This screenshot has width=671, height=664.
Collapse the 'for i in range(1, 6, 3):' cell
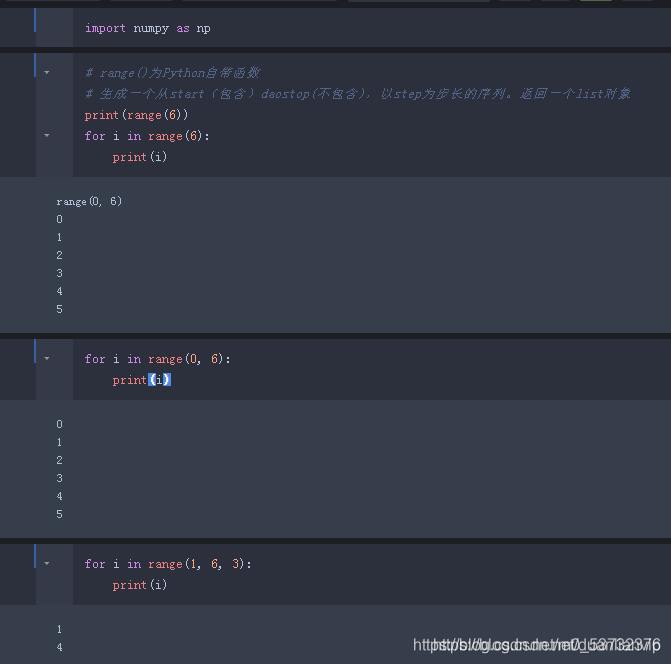[47, 563]
